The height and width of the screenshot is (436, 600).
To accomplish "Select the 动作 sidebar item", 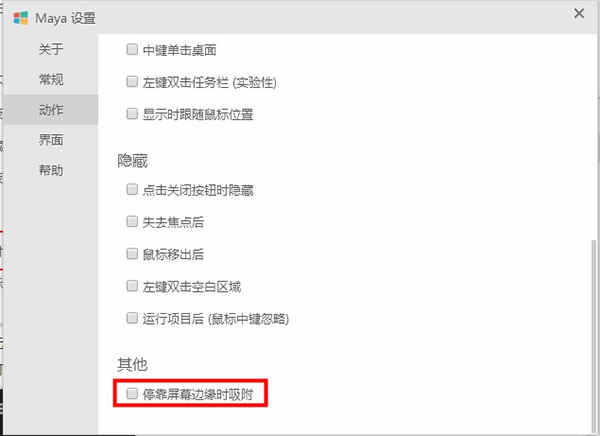I will (x=51, y=110).
